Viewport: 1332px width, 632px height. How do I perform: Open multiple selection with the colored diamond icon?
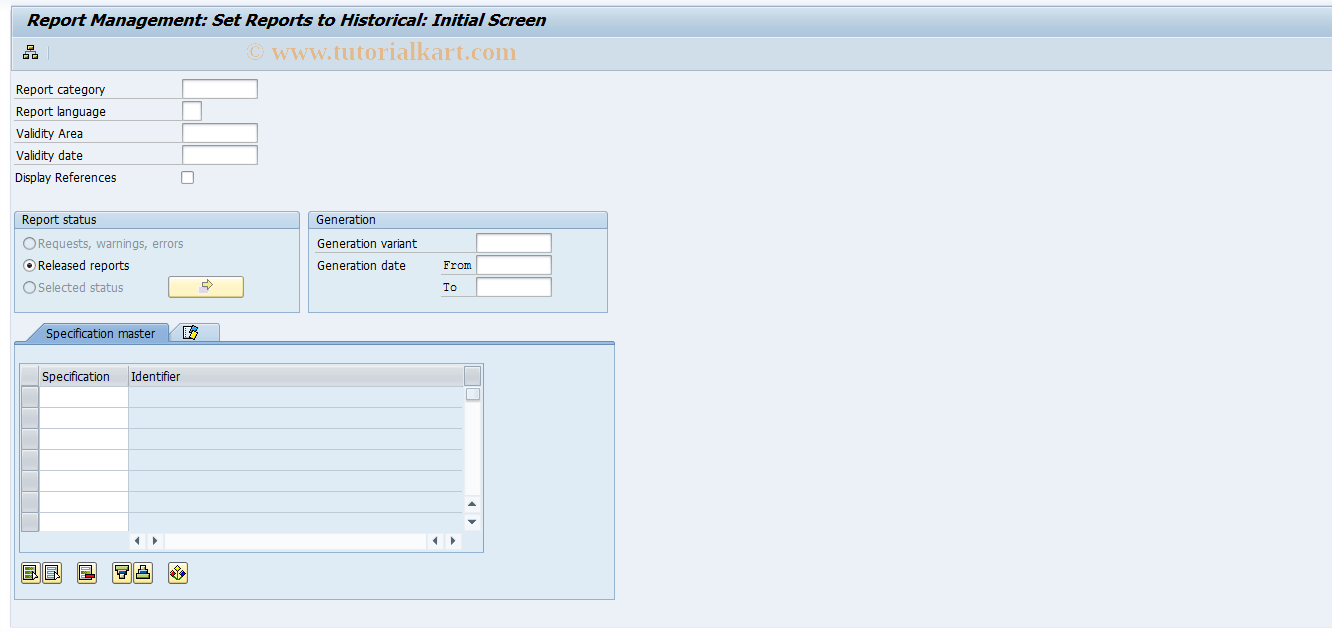click(x=177, y=572)
